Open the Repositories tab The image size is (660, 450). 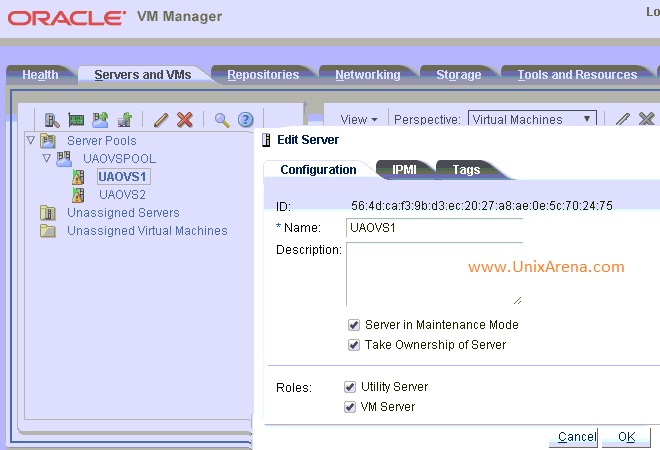point(263,75)
